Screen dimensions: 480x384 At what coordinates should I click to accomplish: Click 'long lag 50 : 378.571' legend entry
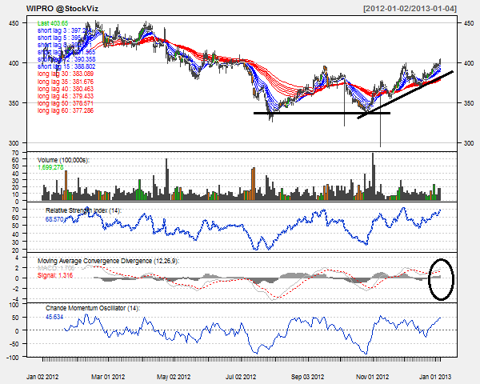click(x=66, y=103)
